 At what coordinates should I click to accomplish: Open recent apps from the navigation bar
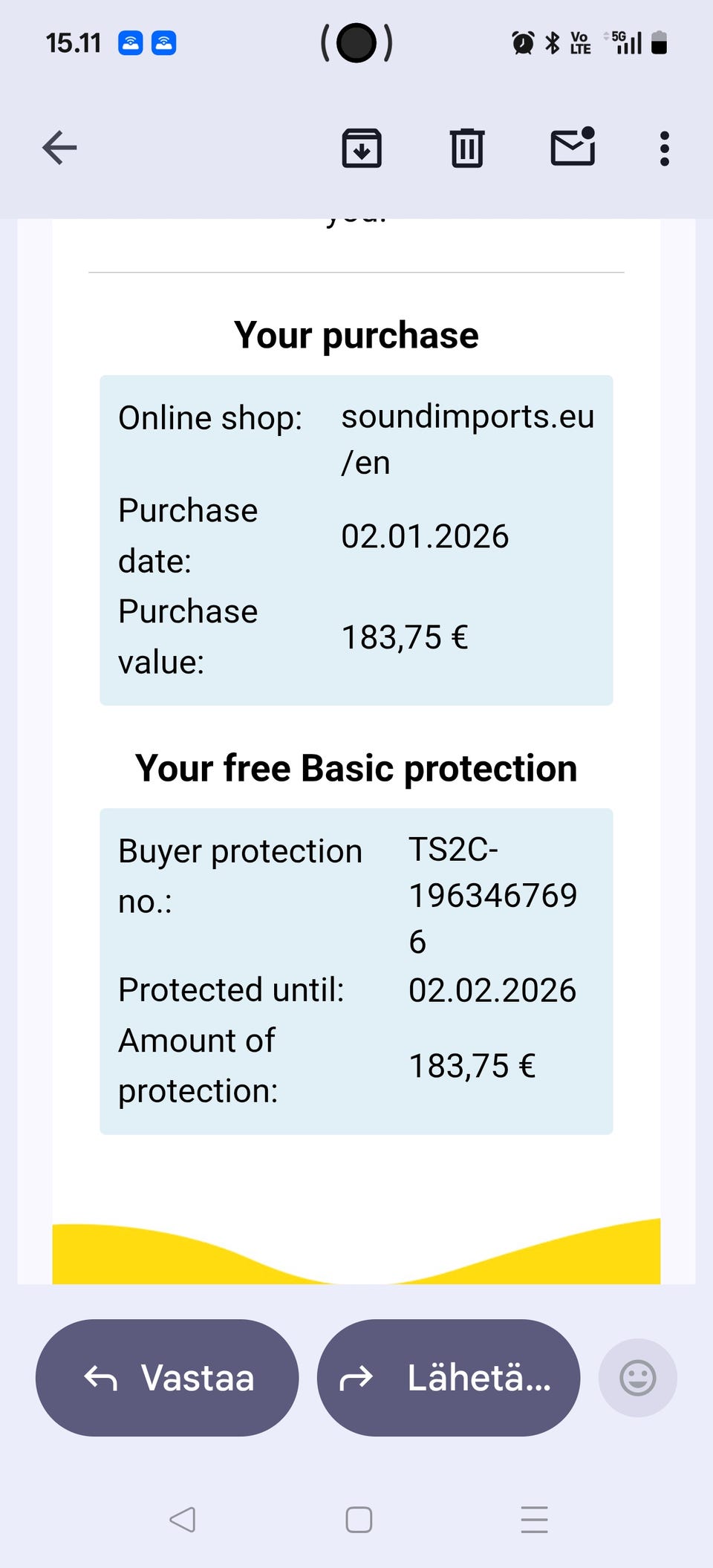[x=535, y=1520]
